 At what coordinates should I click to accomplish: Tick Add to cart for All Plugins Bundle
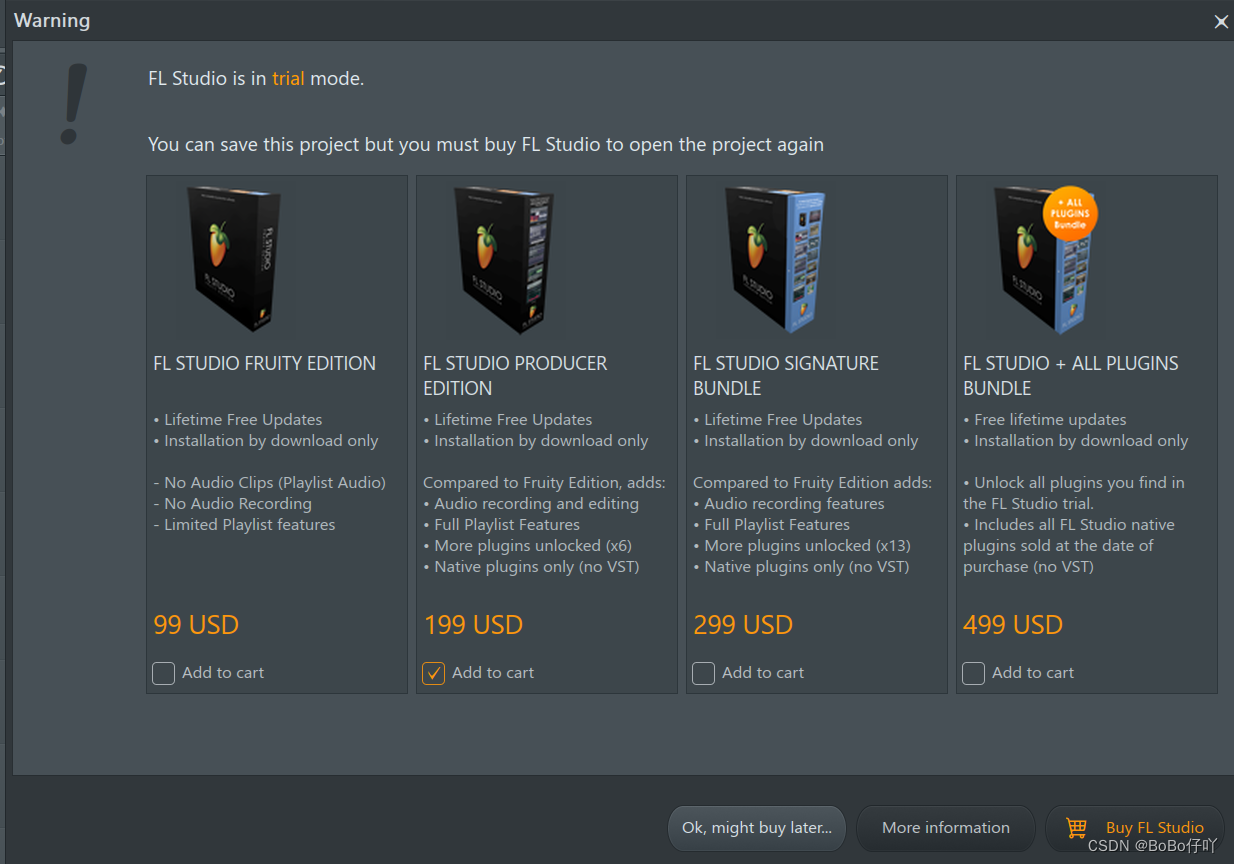[x=974, y=673]
